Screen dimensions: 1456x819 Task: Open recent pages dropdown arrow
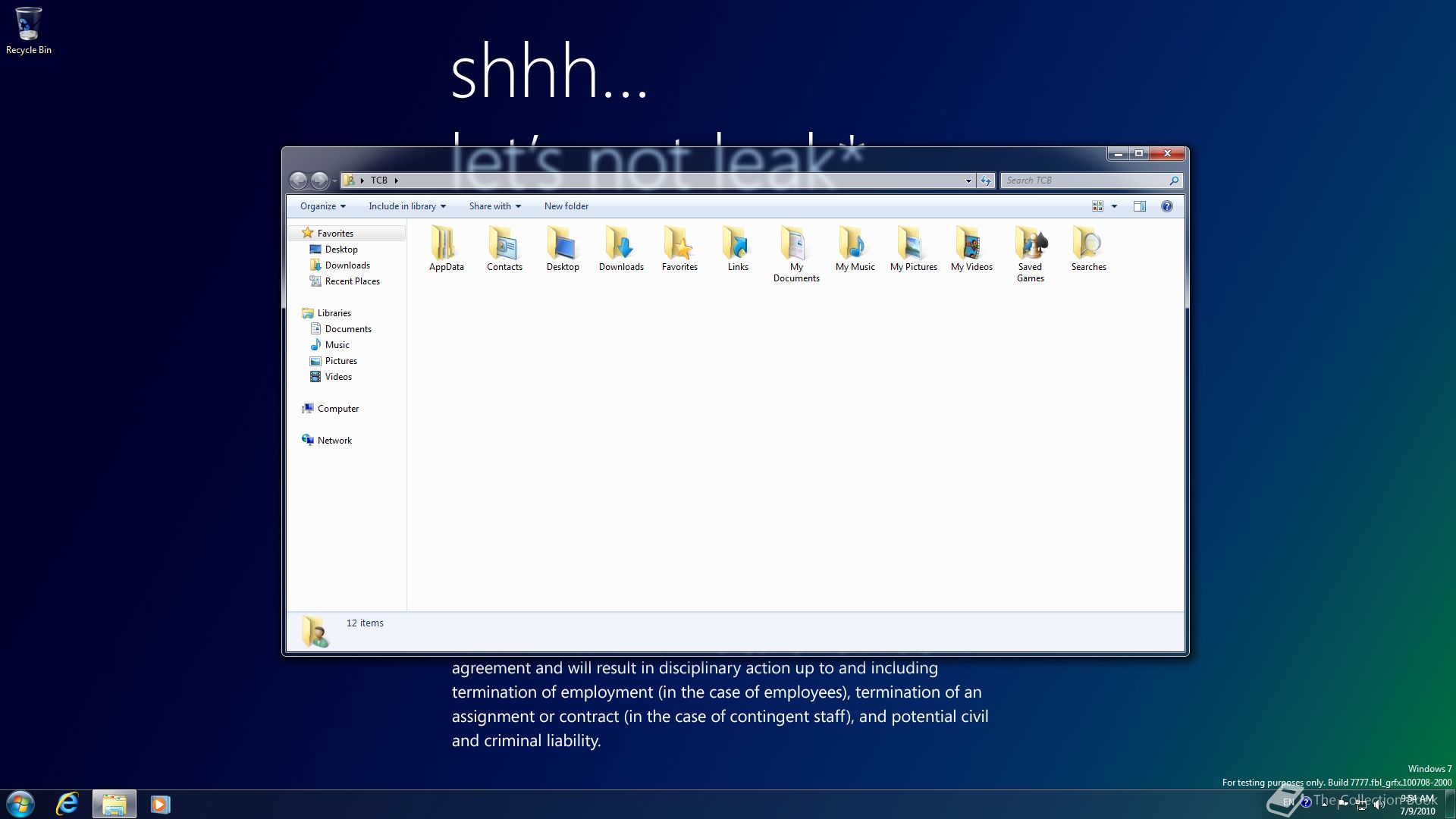(334, 181)
